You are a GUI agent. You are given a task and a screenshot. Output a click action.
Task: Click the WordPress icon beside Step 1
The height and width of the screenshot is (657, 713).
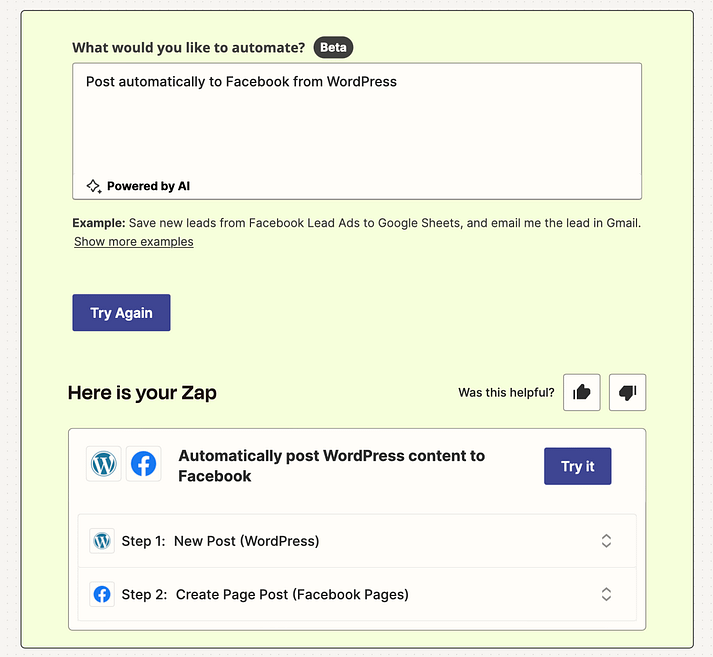pos(102,541)
